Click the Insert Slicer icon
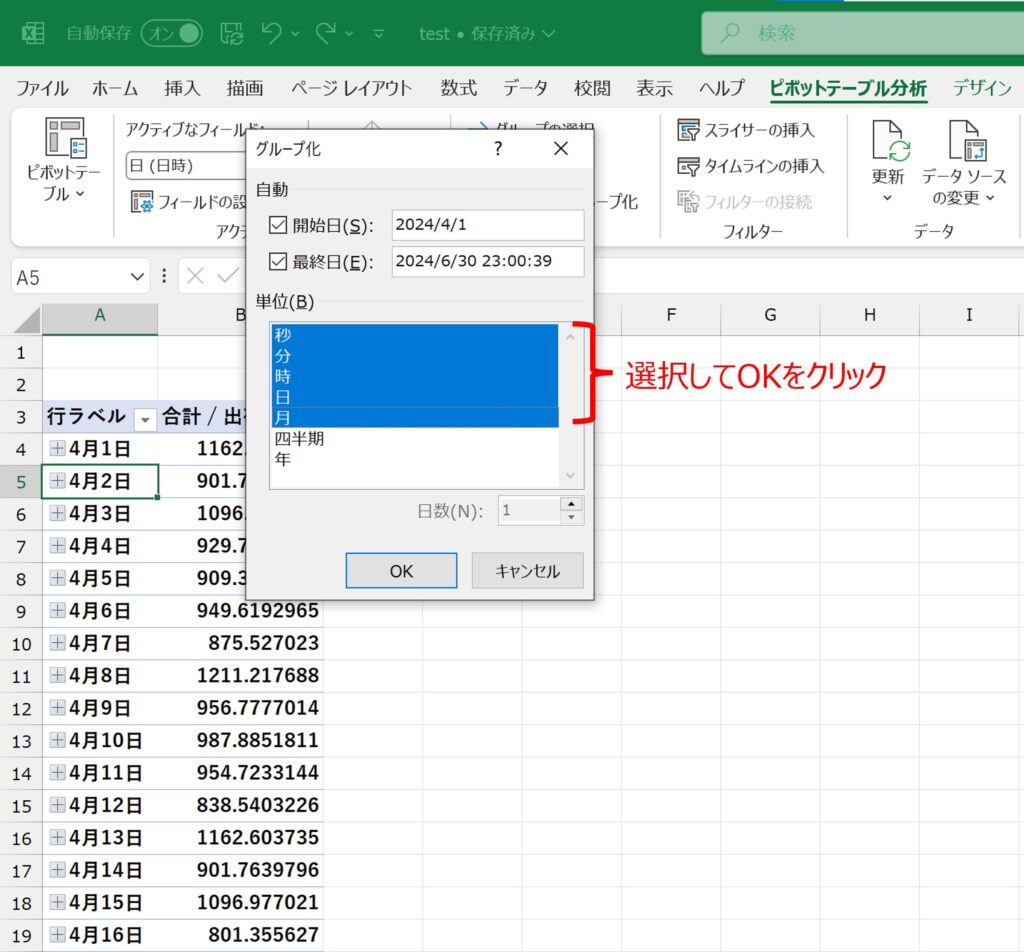Screen dimensions: 1024x952 point(688,130)
